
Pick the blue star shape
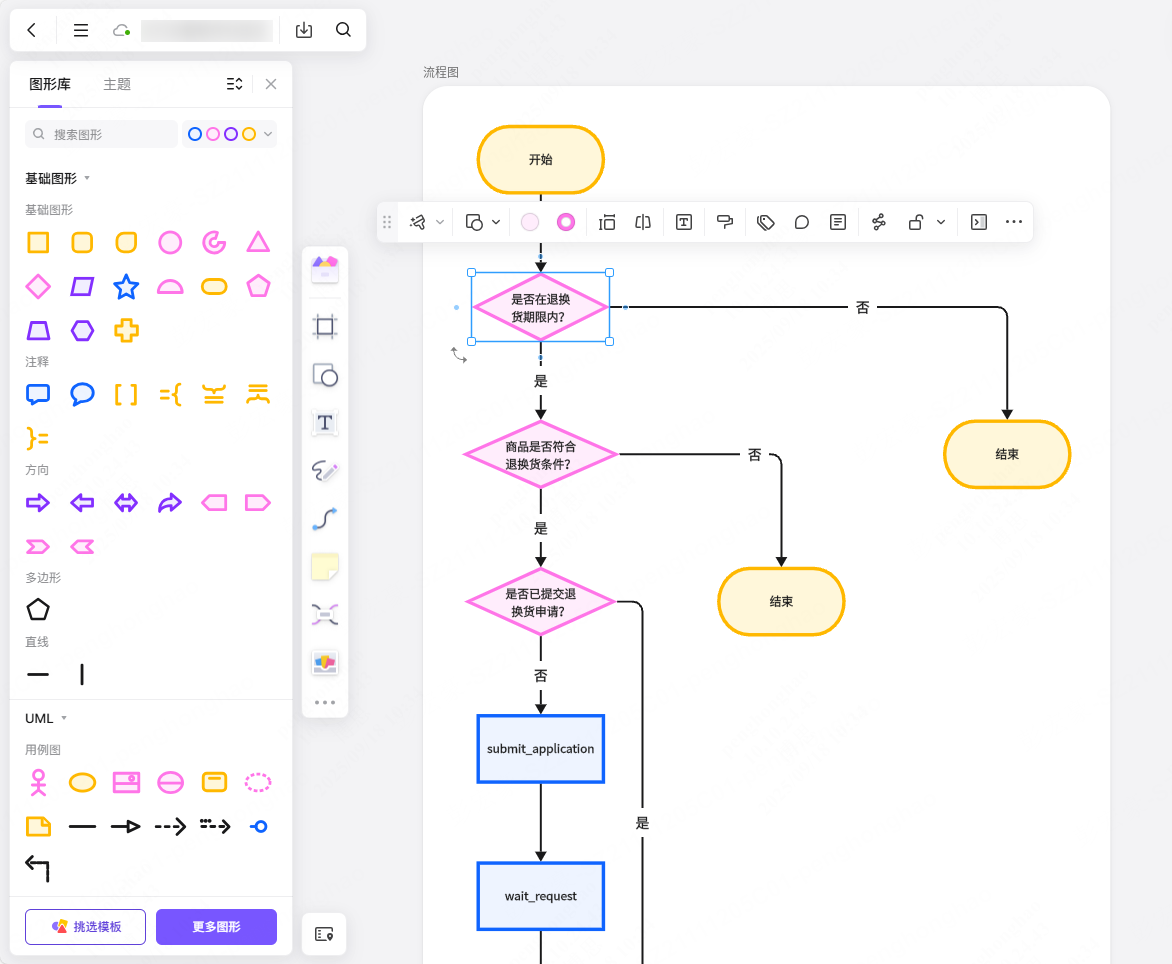126,286
